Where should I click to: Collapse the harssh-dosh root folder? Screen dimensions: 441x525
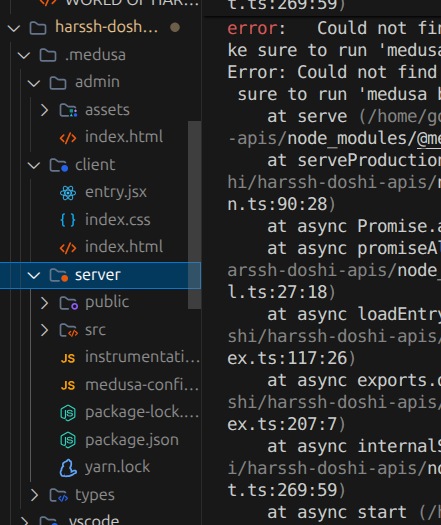tap(14, 28)
